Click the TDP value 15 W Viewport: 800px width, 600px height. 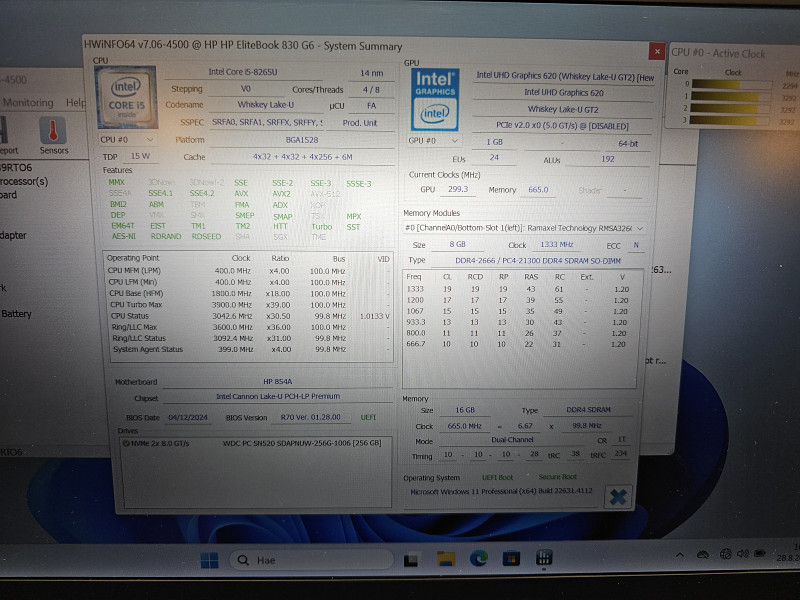click(x=140, y=156)
